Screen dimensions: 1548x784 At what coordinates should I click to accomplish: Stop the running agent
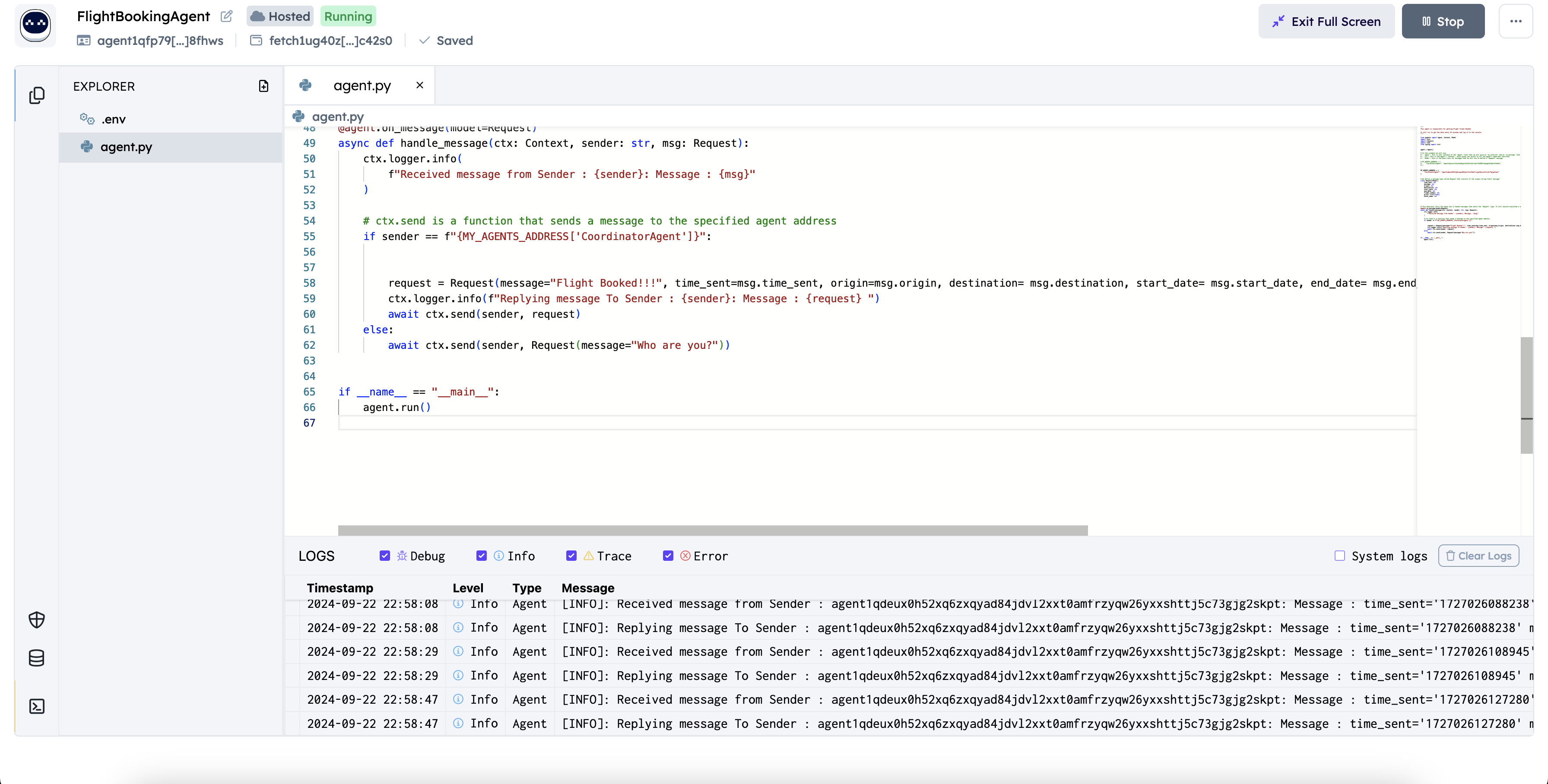tap(1443, 22)
